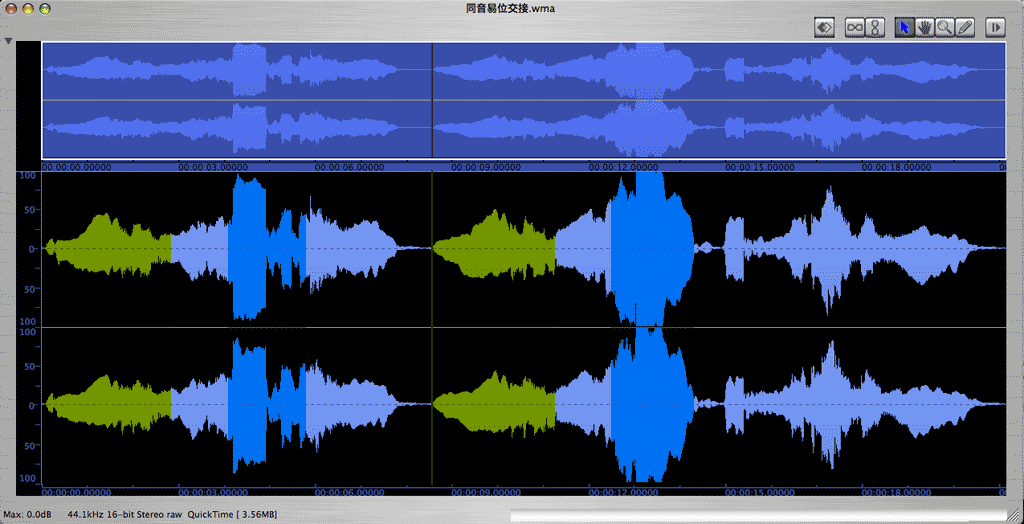Click the 00:00:15 label on bottom ruler
Screen dimensions: 1024x524
click(x=760, y=492)
